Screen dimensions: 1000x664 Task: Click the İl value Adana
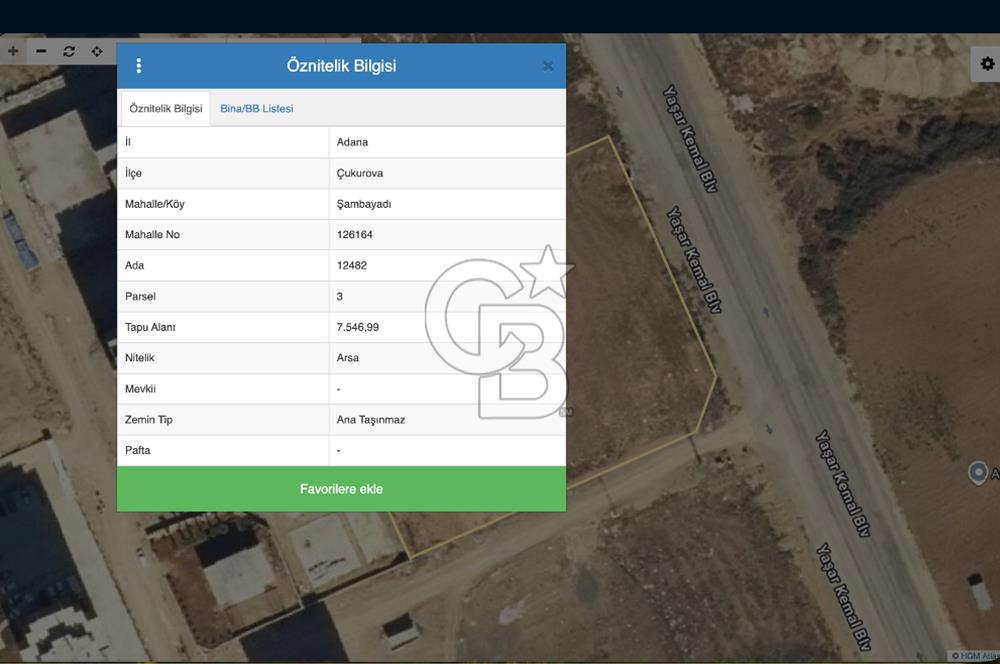tap(352, 142)
